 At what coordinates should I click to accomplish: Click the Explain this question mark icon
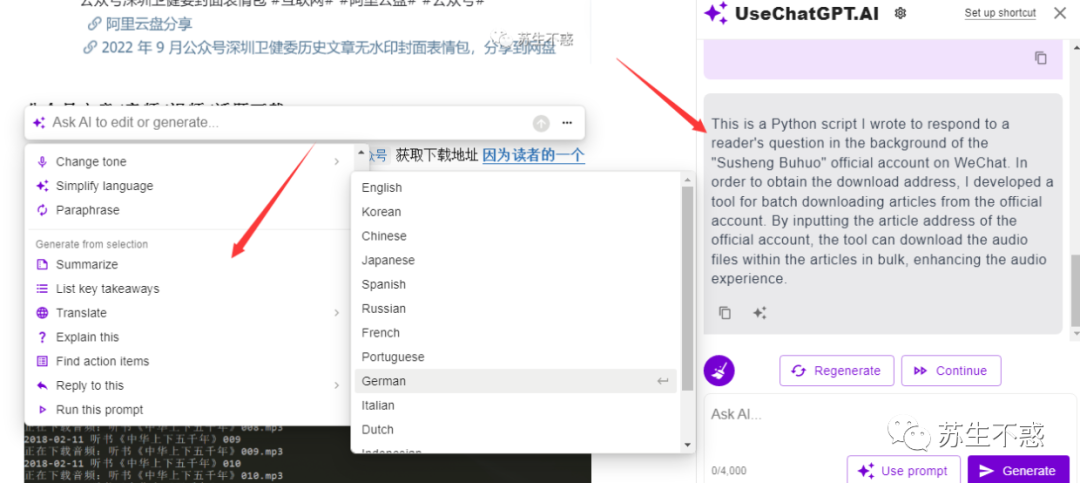pyautogui.click(x=42, y=337)
